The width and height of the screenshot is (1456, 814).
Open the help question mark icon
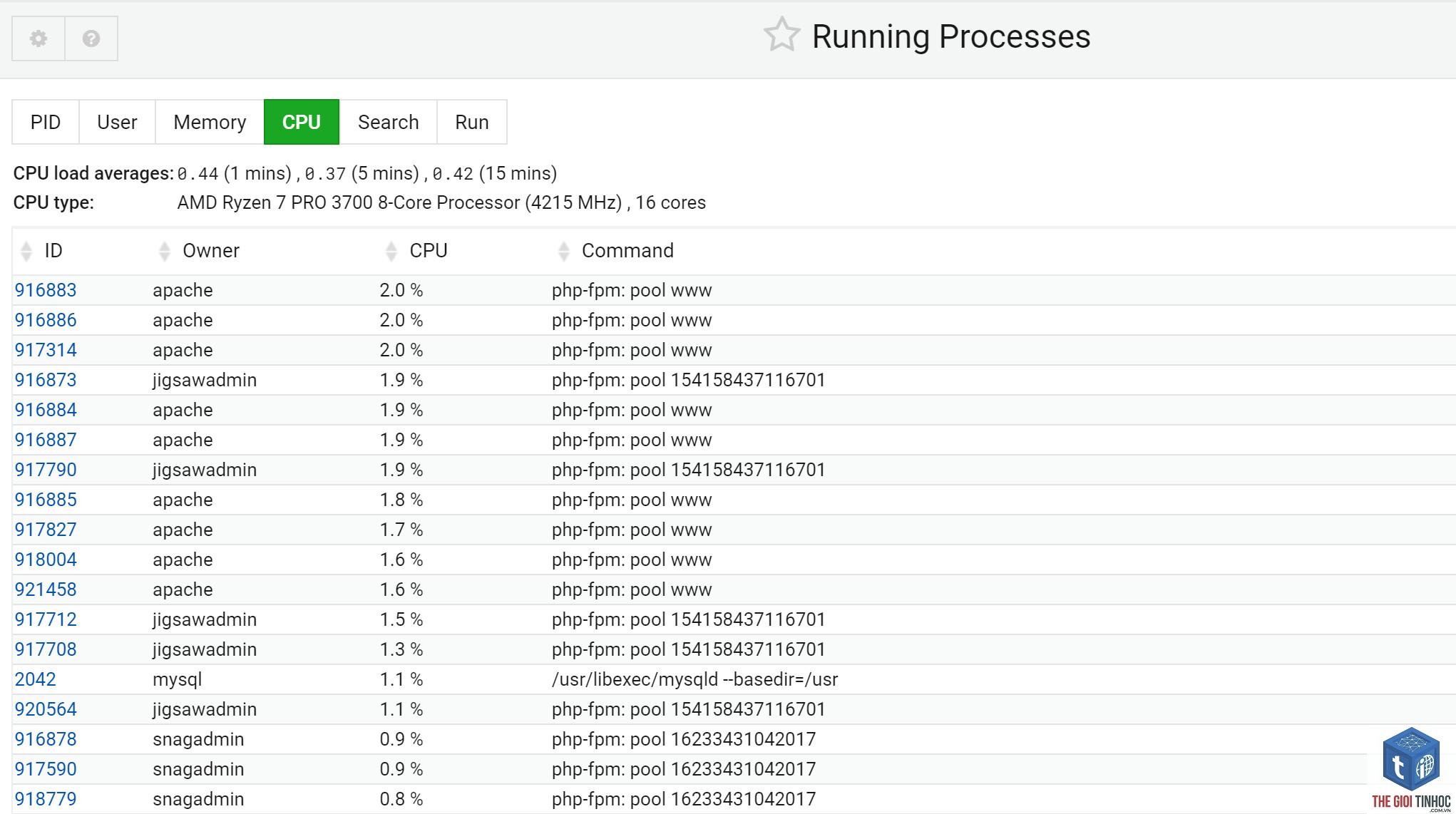pos(91,38)
